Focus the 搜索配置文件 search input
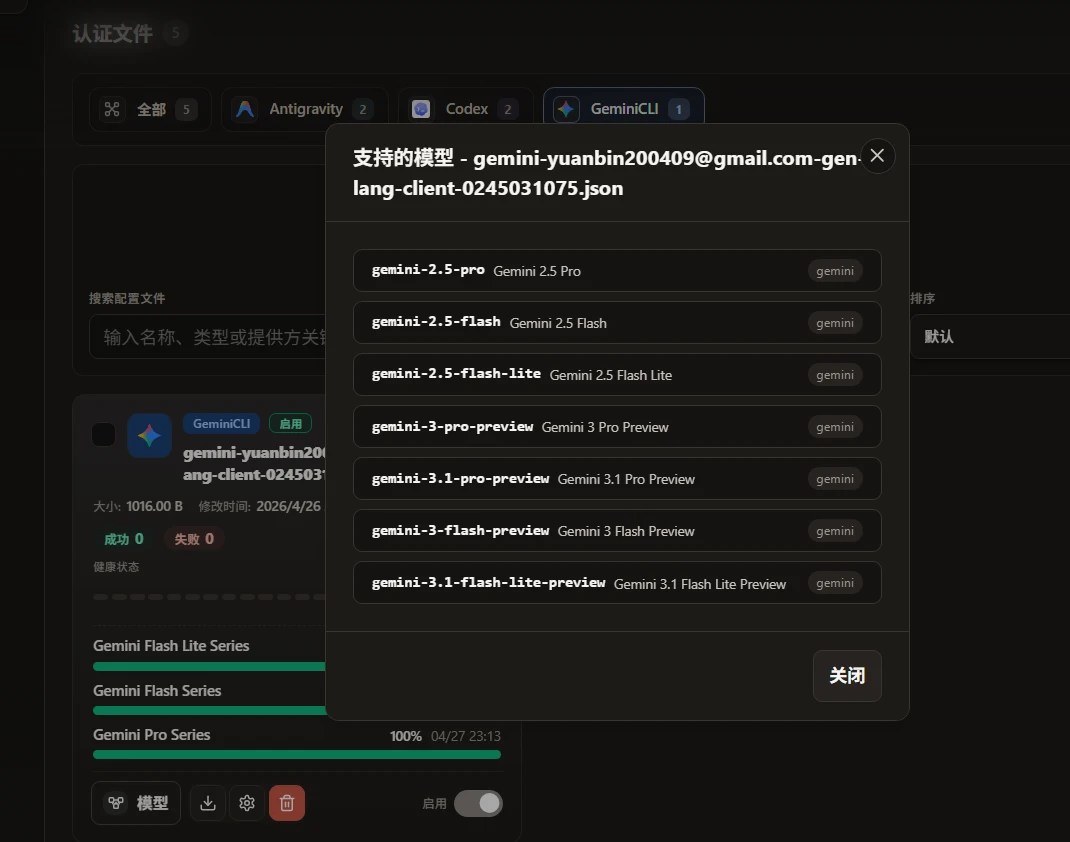This screenshot has height=842, width=1070. tap(208, 337)
